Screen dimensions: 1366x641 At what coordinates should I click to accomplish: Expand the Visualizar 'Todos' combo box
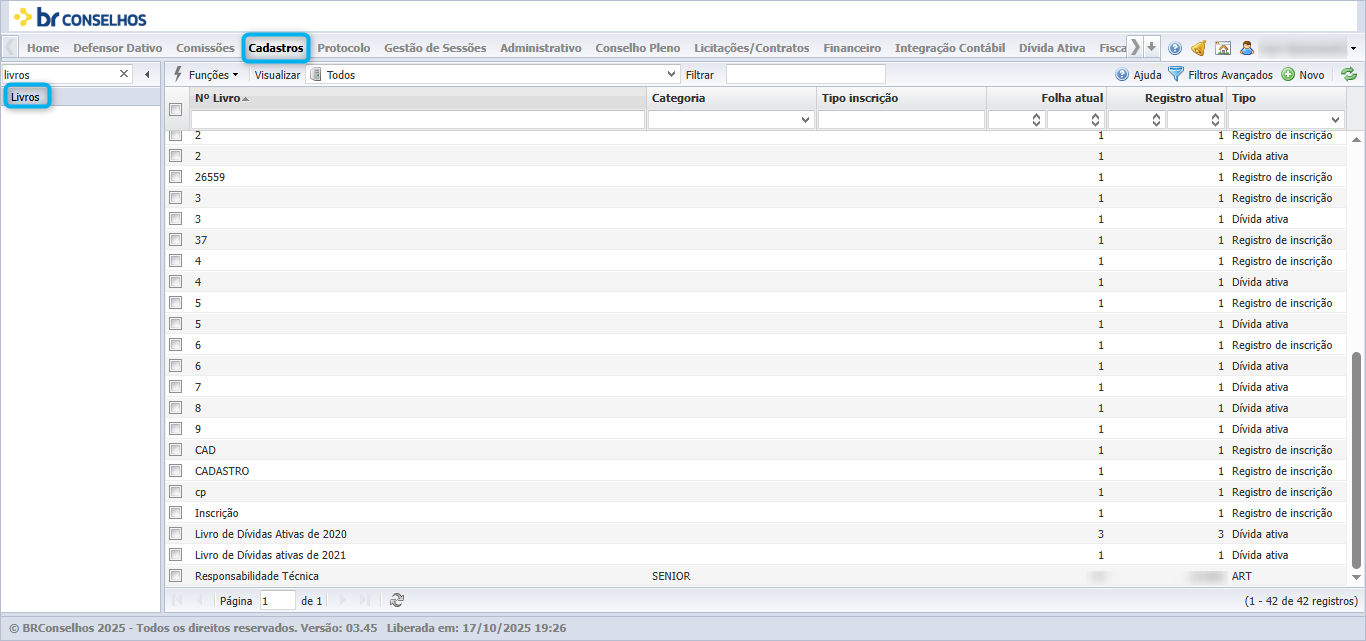(x=673, y=74)
